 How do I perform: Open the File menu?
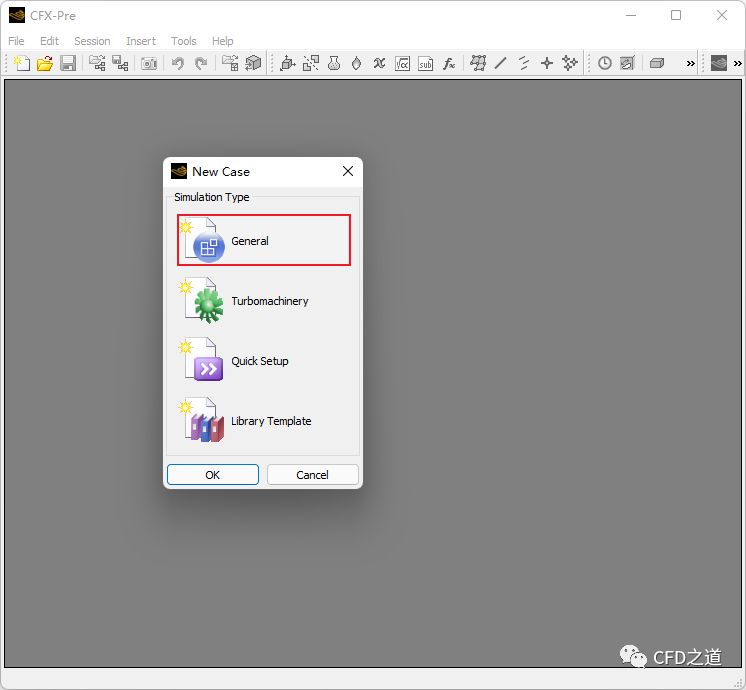coord(16,41)
